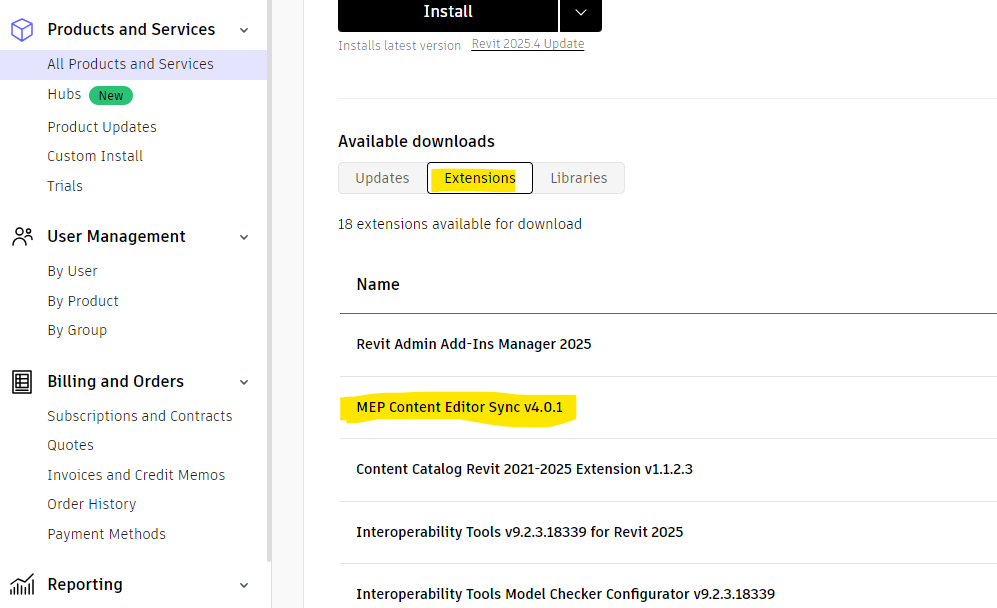Click the Install button

(x=447, y=12)
